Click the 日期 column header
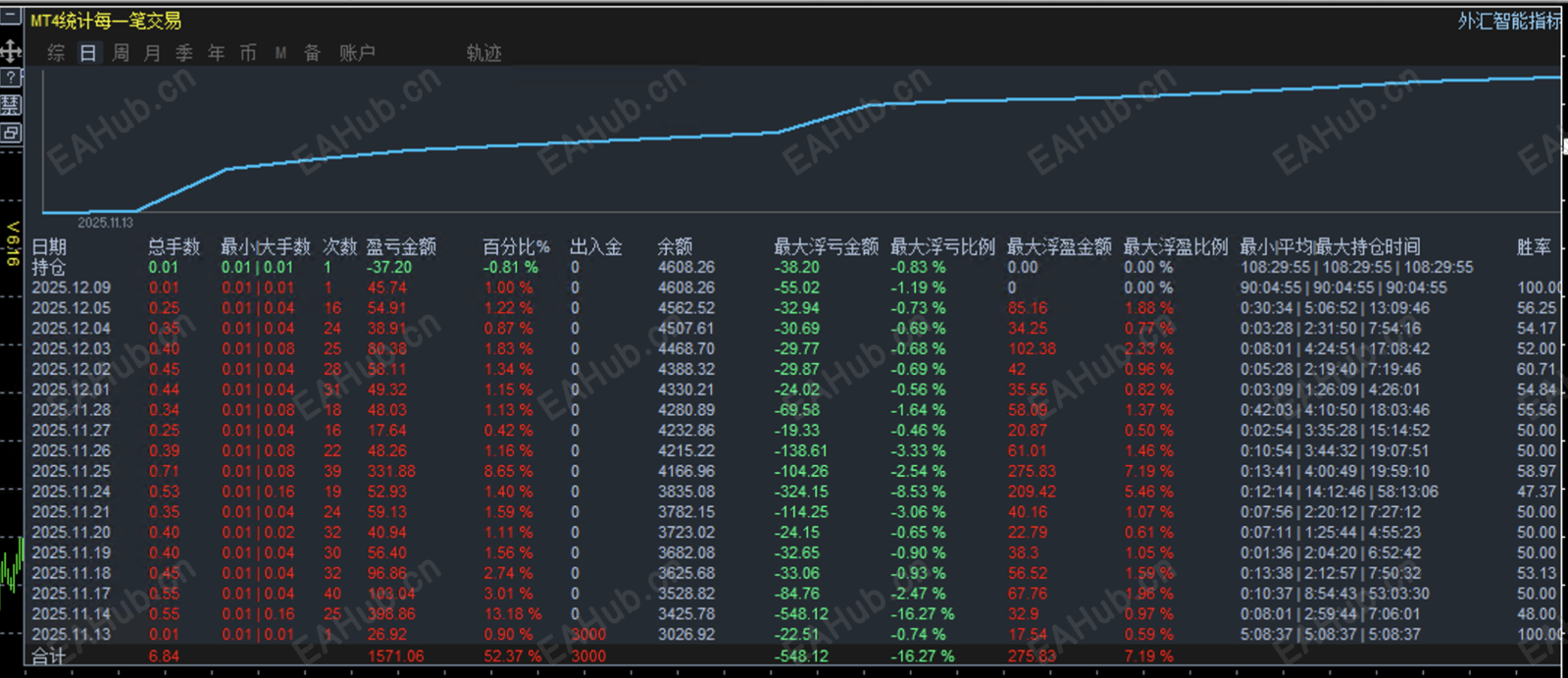This screenshot has height=678, width=1568. 49,246
